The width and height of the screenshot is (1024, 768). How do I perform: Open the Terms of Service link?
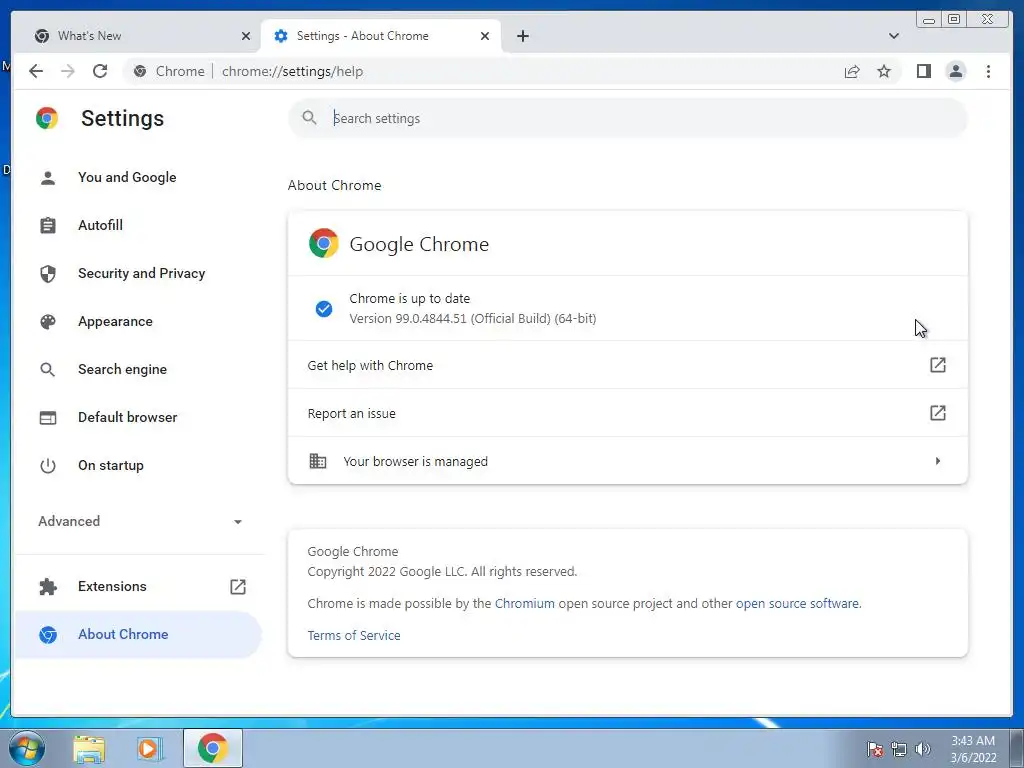point(354,635)
